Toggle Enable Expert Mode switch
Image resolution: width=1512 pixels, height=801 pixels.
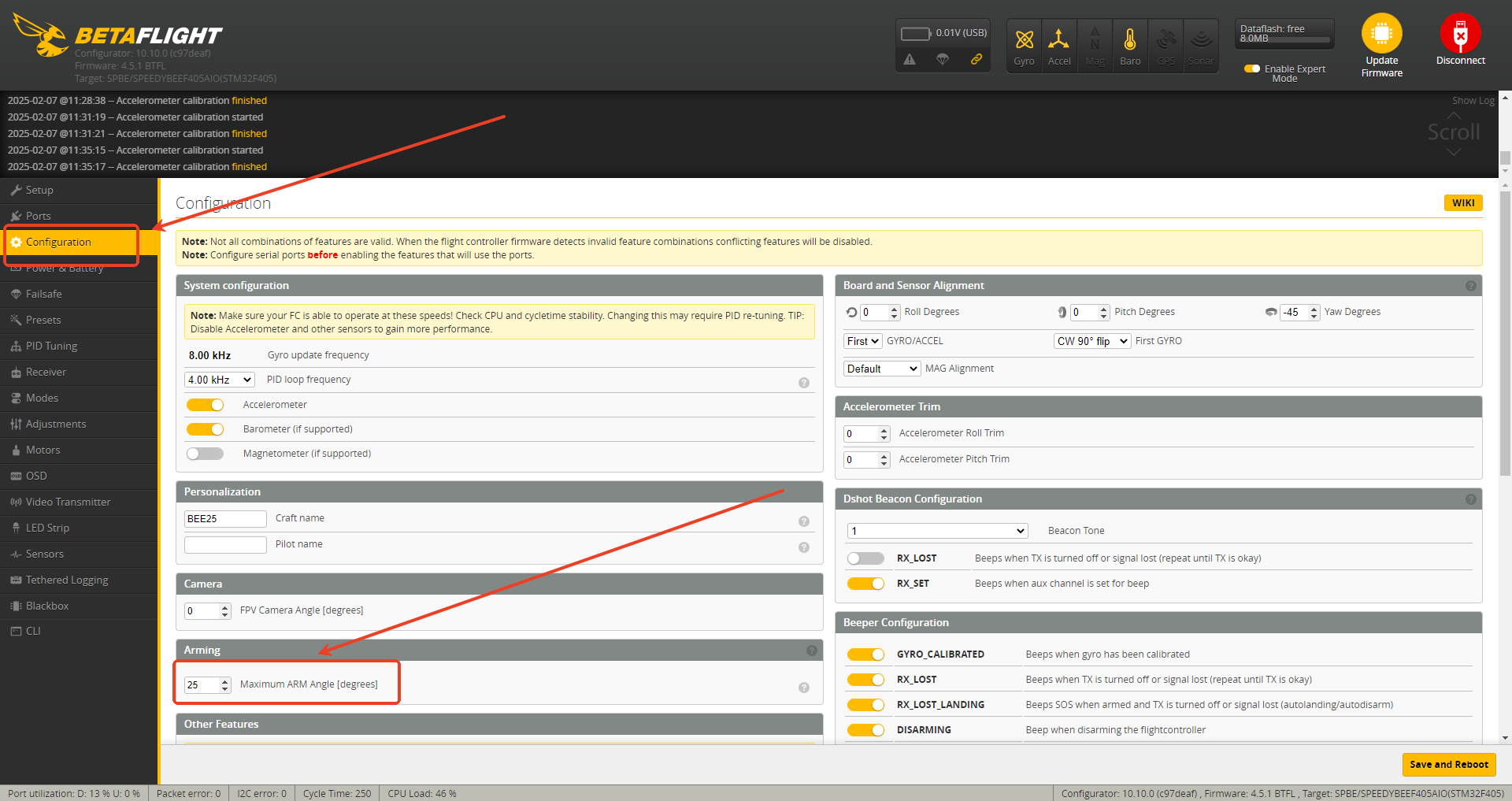pos(1252,69)
